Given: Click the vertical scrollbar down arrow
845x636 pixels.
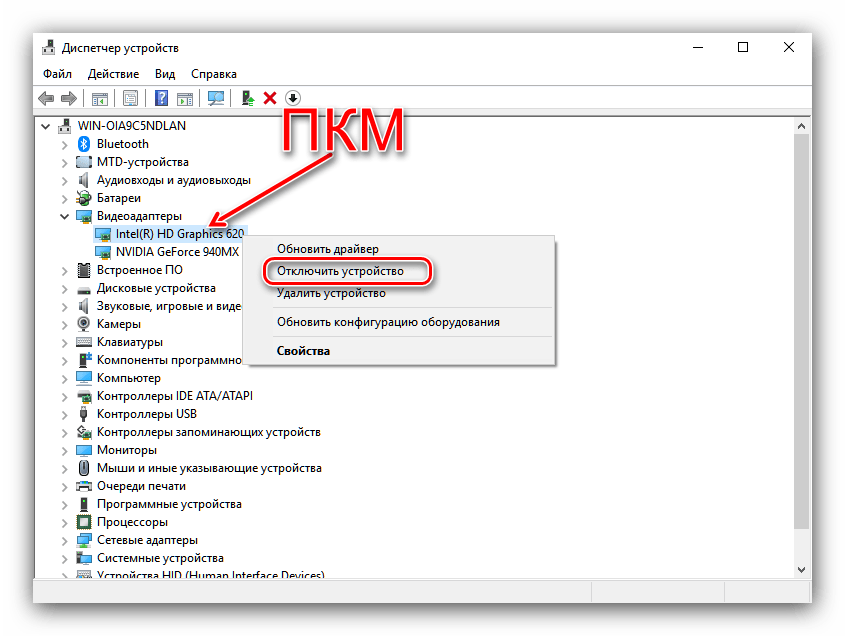Looking at the screenshot, I should 801,570.
